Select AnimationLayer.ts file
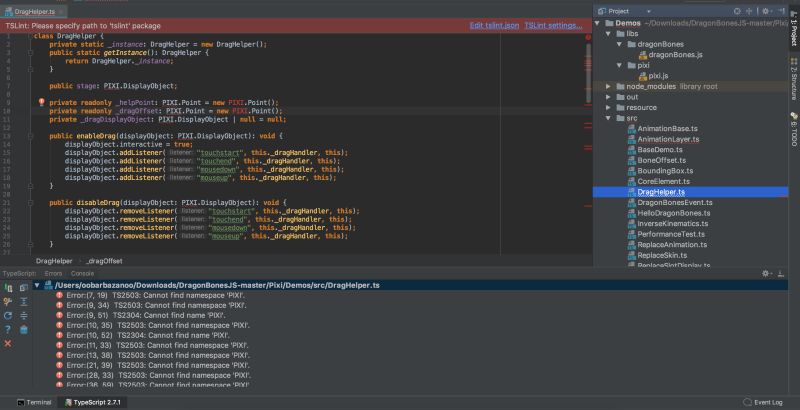Viewport: 800px width, 410px height. point(664,139)
